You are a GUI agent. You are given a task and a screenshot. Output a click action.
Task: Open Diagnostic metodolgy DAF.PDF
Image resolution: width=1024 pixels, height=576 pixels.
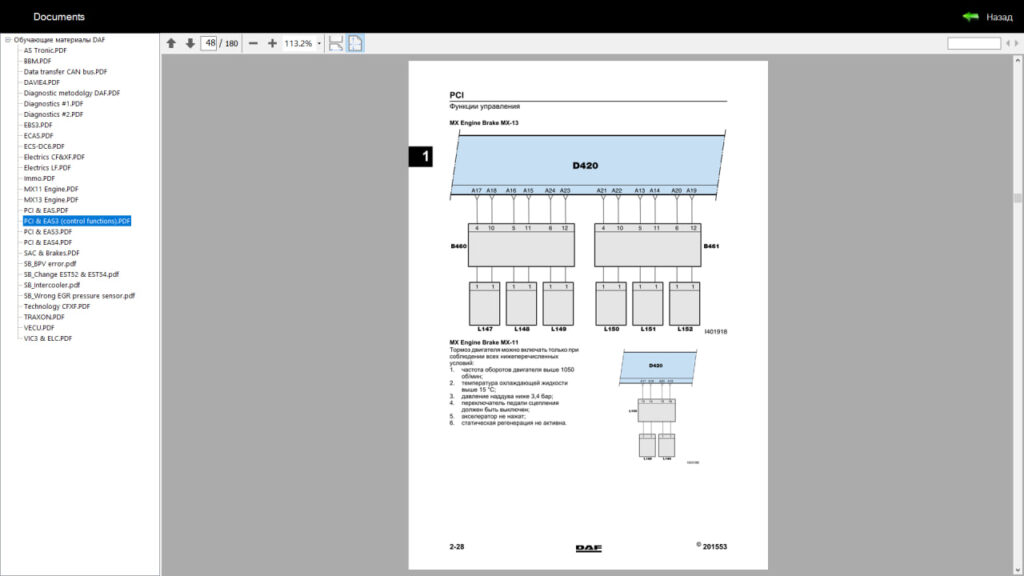click(72, 93)
